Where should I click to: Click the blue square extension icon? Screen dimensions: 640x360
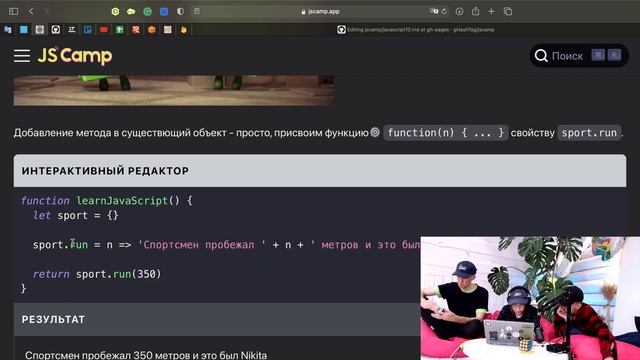(x=164, y=11)
